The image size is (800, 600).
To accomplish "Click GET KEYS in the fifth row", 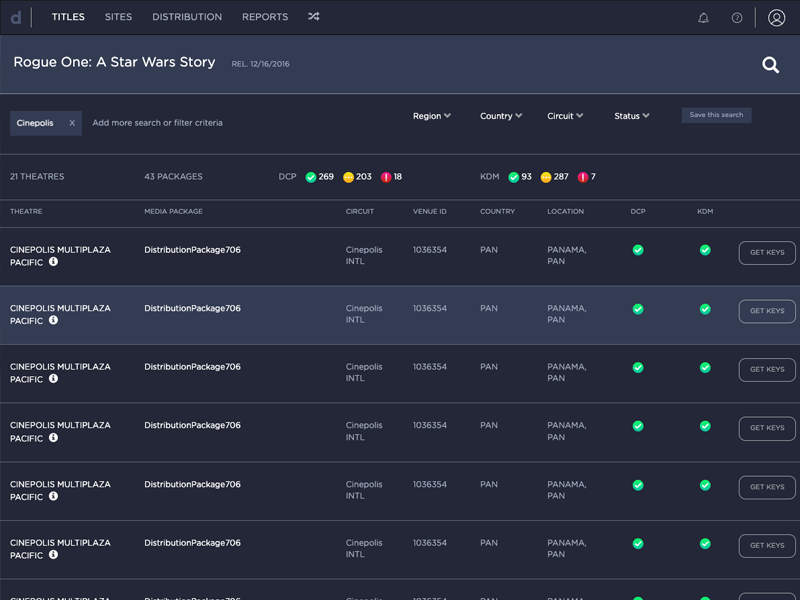I will [767, 487].
